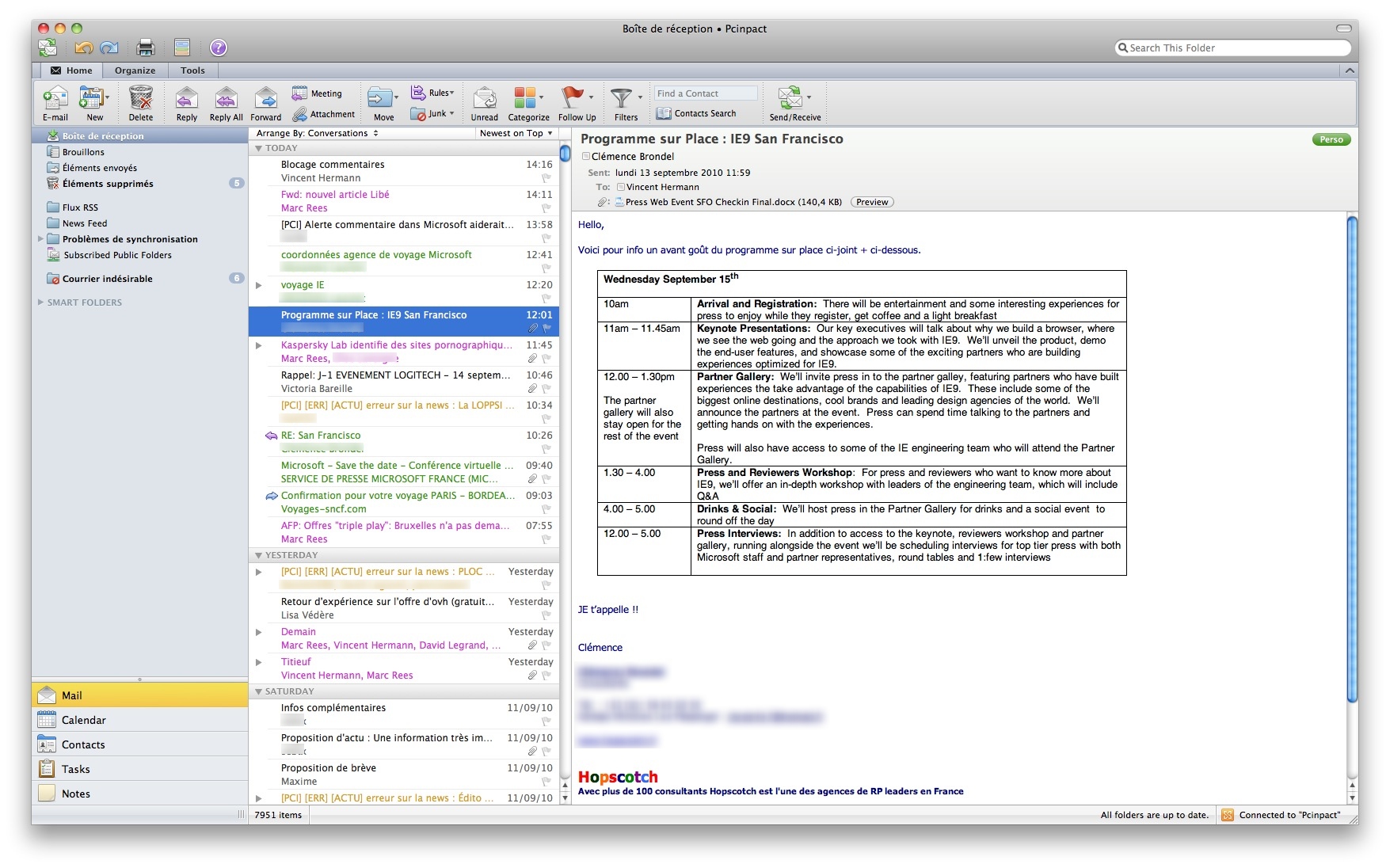Forward the selected message
Screen dimensions: 1390x868
pyautogui.click(x=266, y=104)
